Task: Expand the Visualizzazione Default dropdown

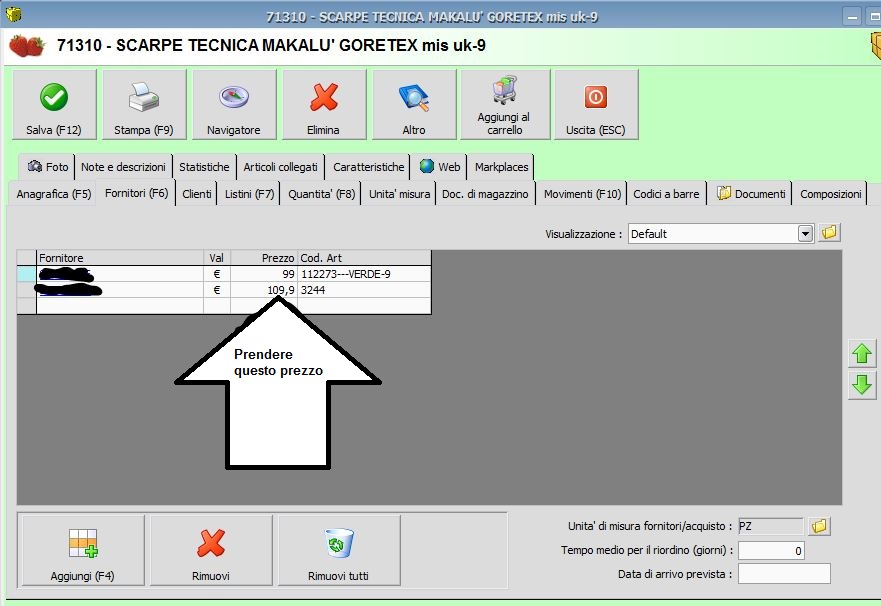Action: pos(805,234)
